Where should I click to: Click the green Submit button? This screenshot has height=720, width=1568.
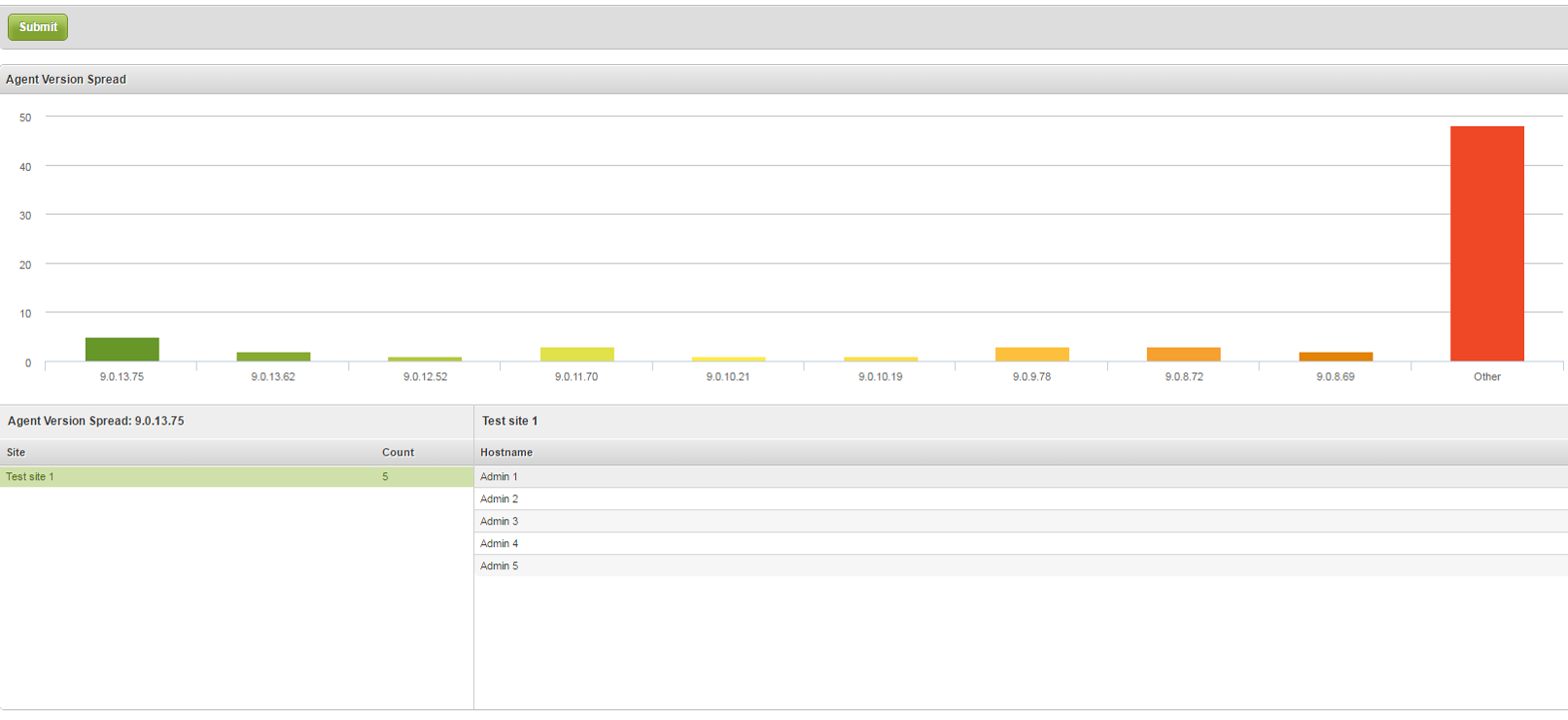38,27
